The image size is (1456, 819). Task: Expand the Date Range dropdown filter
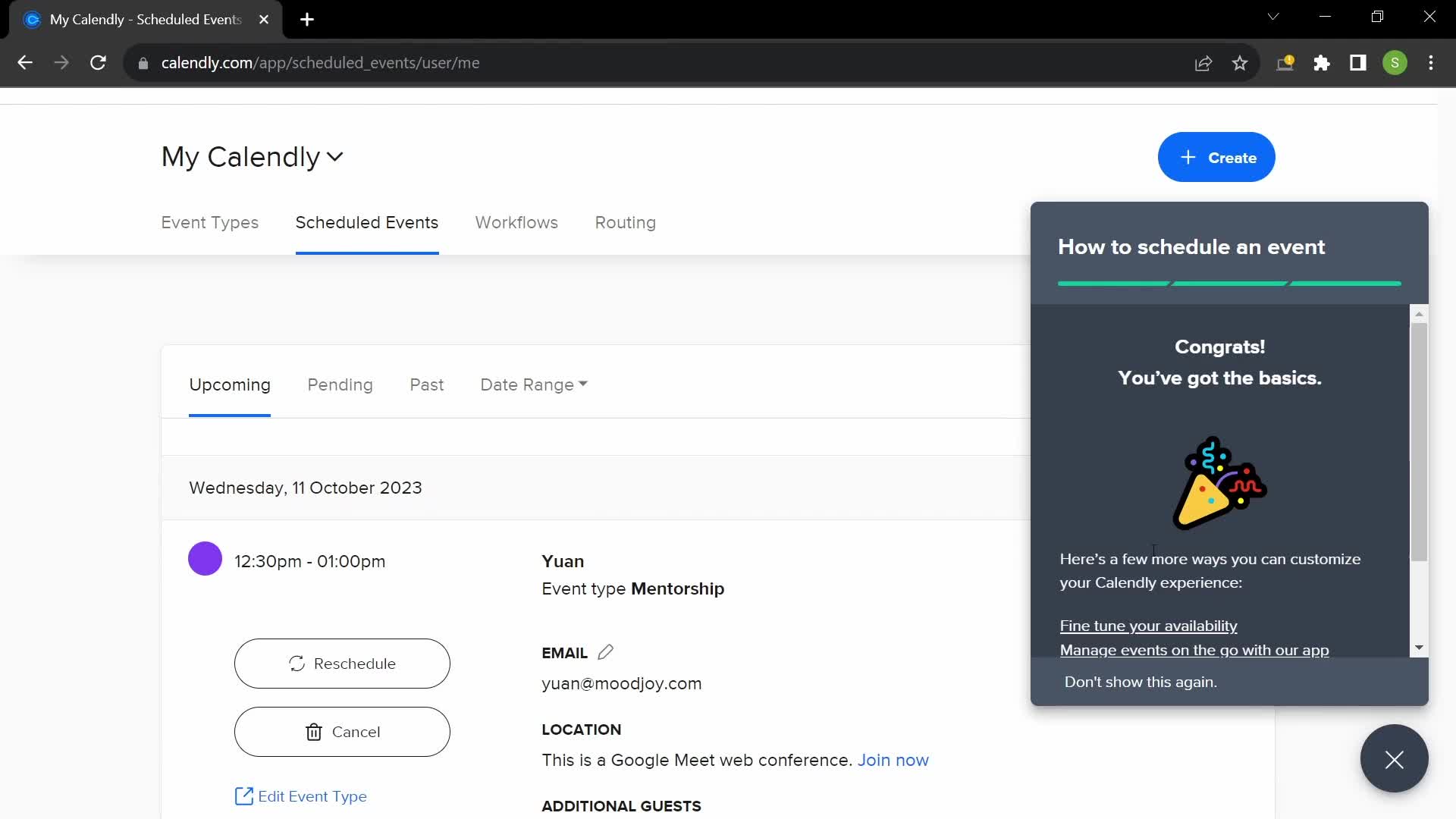click(x=534, y=384)
